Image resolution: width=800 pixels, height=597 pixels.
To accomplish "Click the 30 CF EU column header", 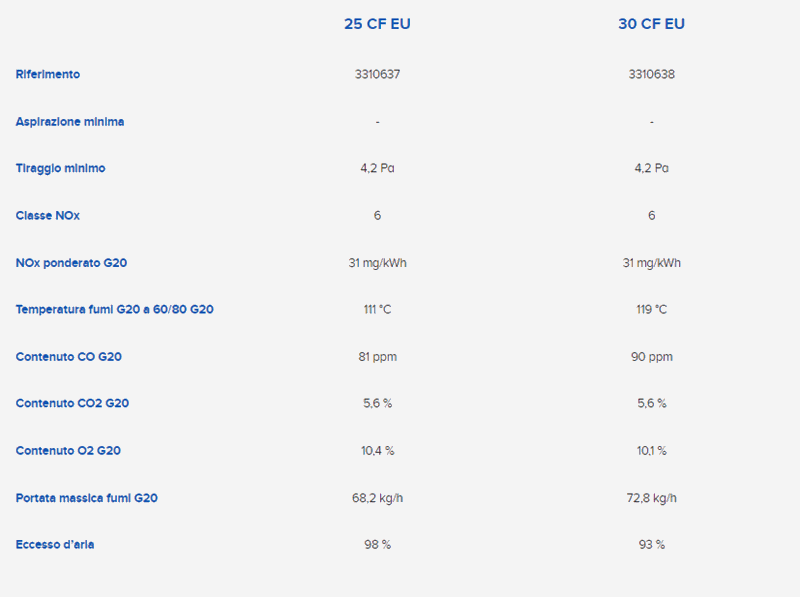I will 651,24.
